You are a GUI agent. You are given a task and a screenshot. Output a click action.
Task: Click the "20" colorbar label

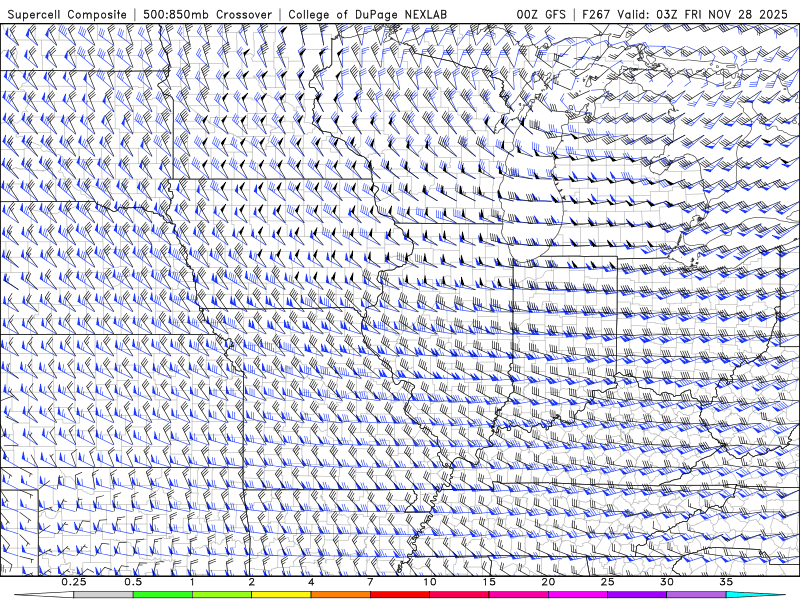tap(548, 582)
